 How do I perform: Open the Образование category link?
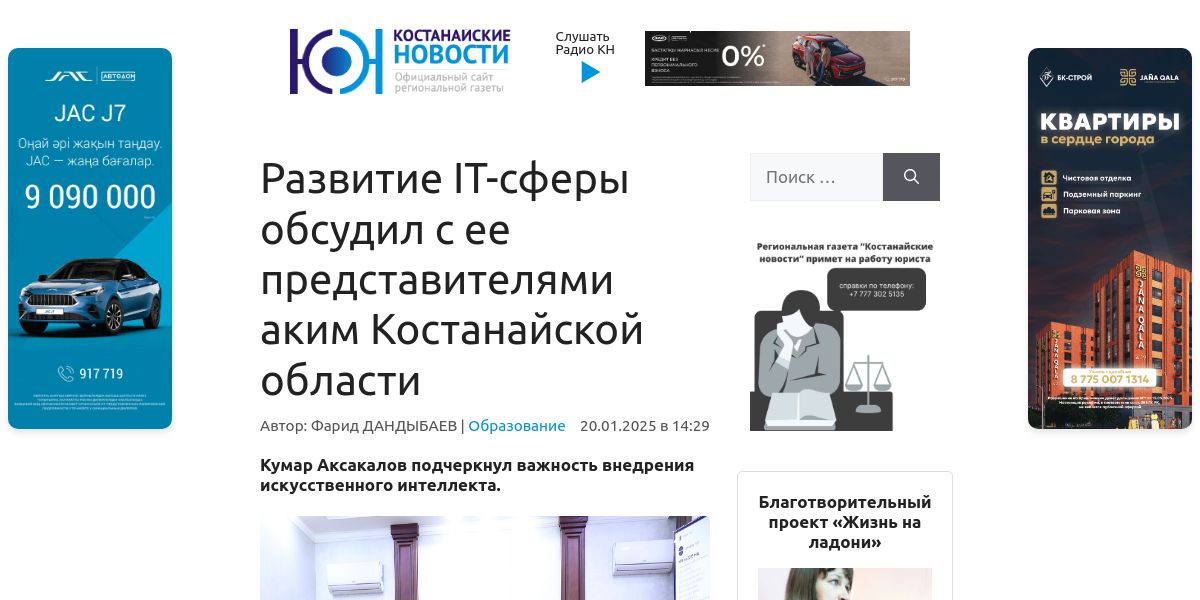coord(517,426)
